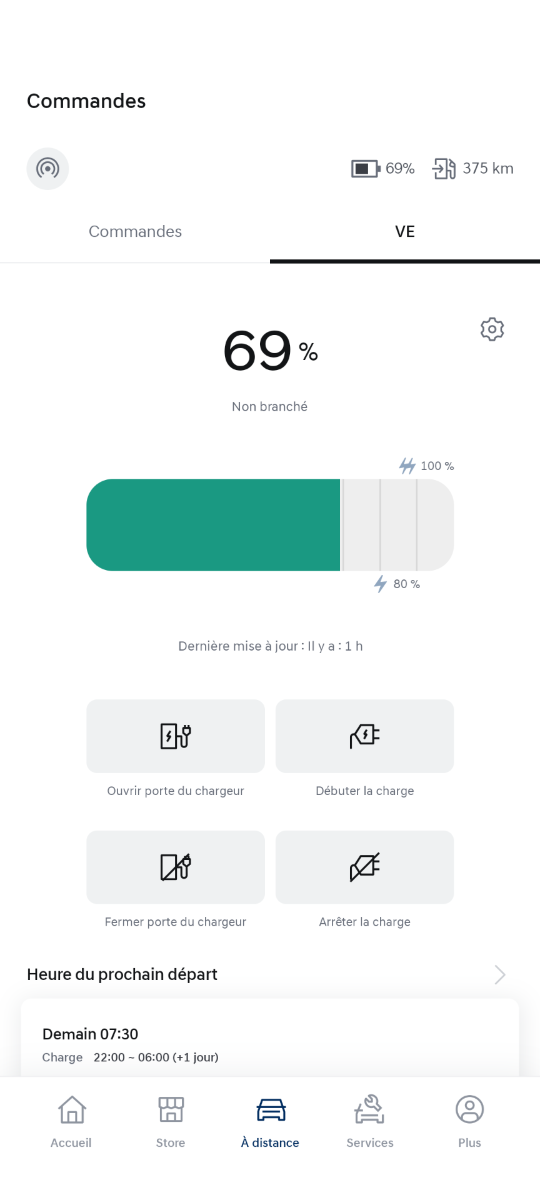Switch to the Commandes tab

pyautogui.click(x=135, y=231)
